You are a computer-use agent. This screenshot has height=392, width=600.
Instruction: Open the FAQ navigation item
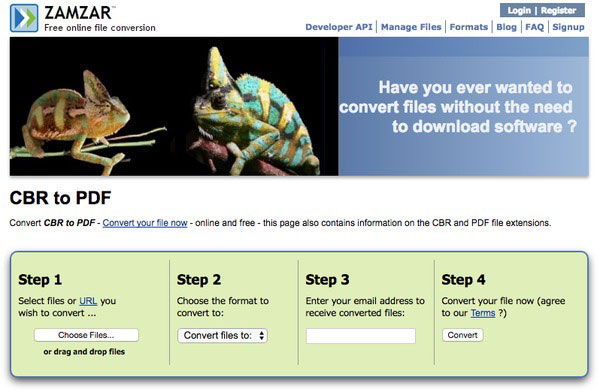(x=535, y=27)
